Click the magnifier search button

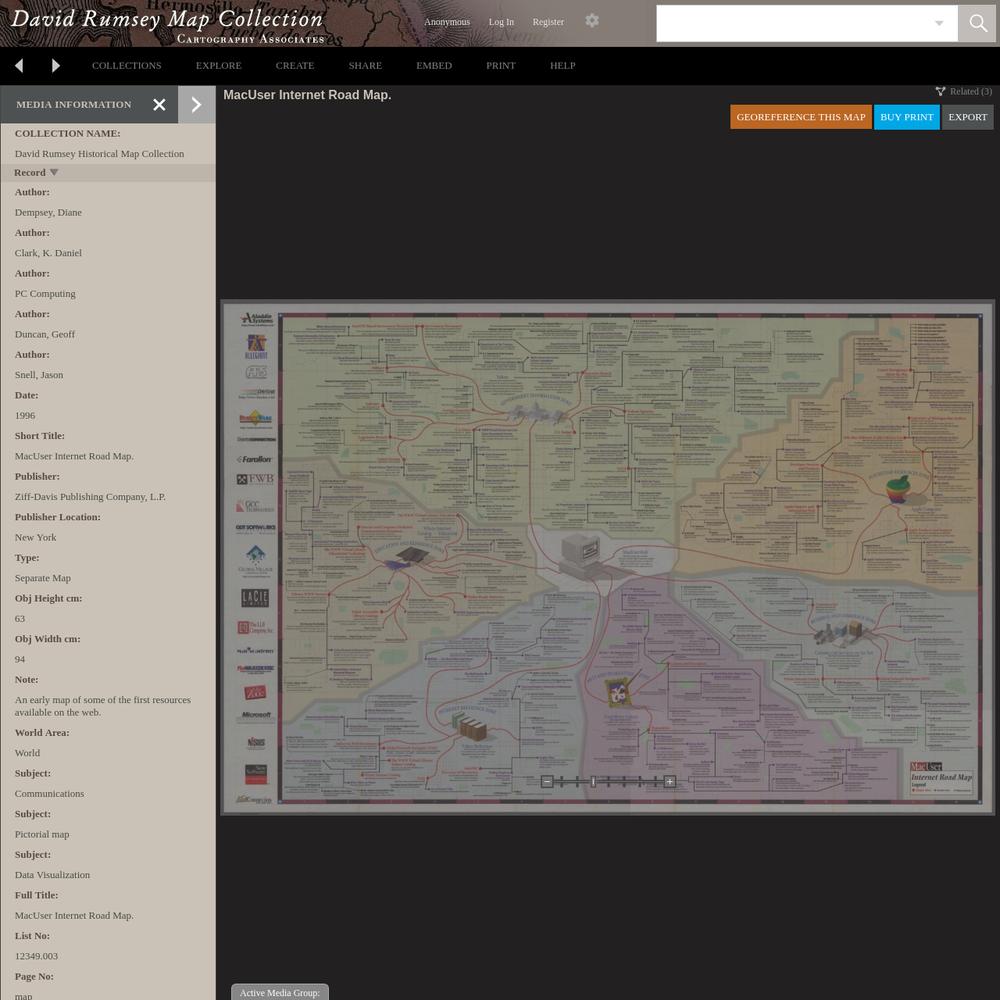(x=978, y=24)
